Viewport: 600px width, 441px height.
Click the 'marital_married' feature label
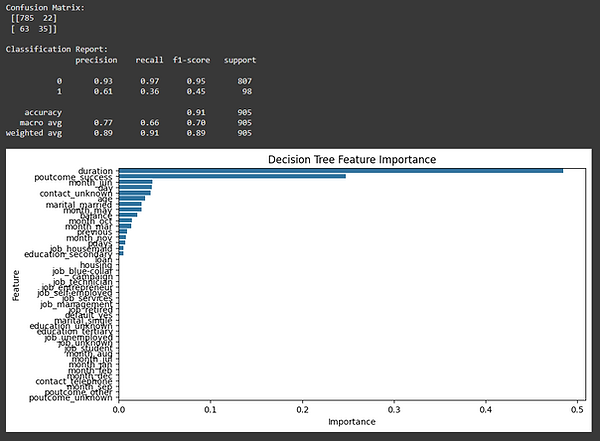coord(79,205)
